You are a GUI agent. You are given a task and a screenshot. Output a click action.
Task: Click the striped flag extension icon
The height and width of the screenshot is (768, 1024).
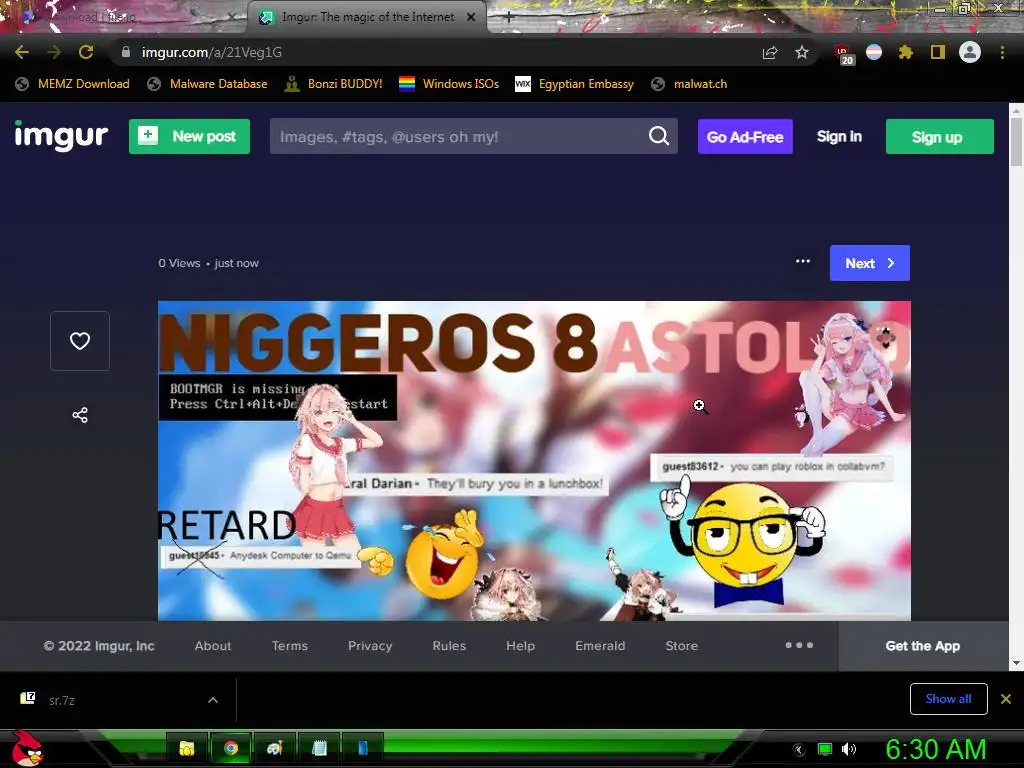(874, 52)
